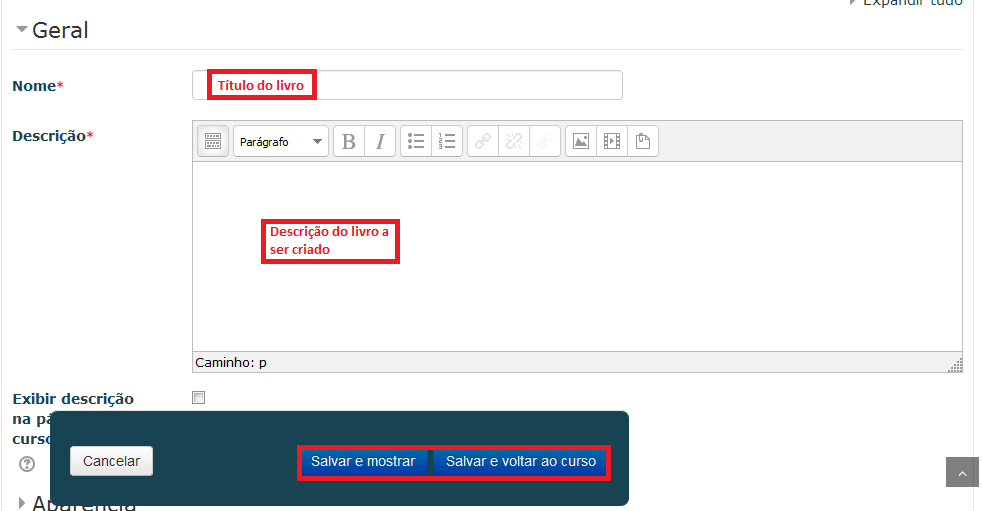Screen dimensions: 982x511
Task: Click 'Salvar e mostrar' button
Action: [363, 462]
